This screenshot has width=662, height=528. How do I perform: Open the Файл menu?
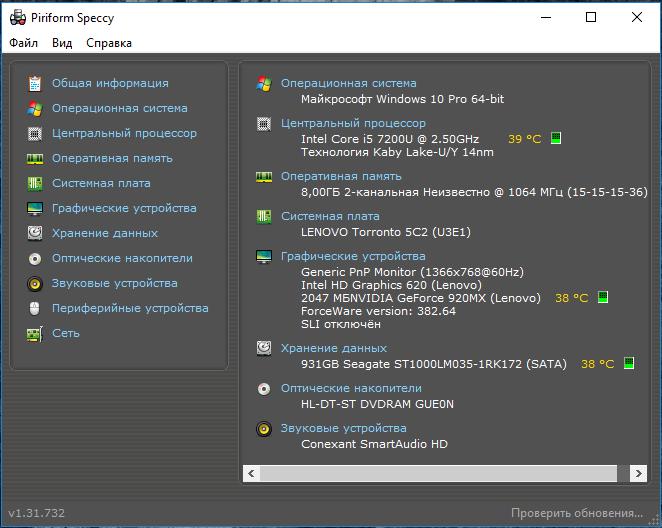[24, 43]
